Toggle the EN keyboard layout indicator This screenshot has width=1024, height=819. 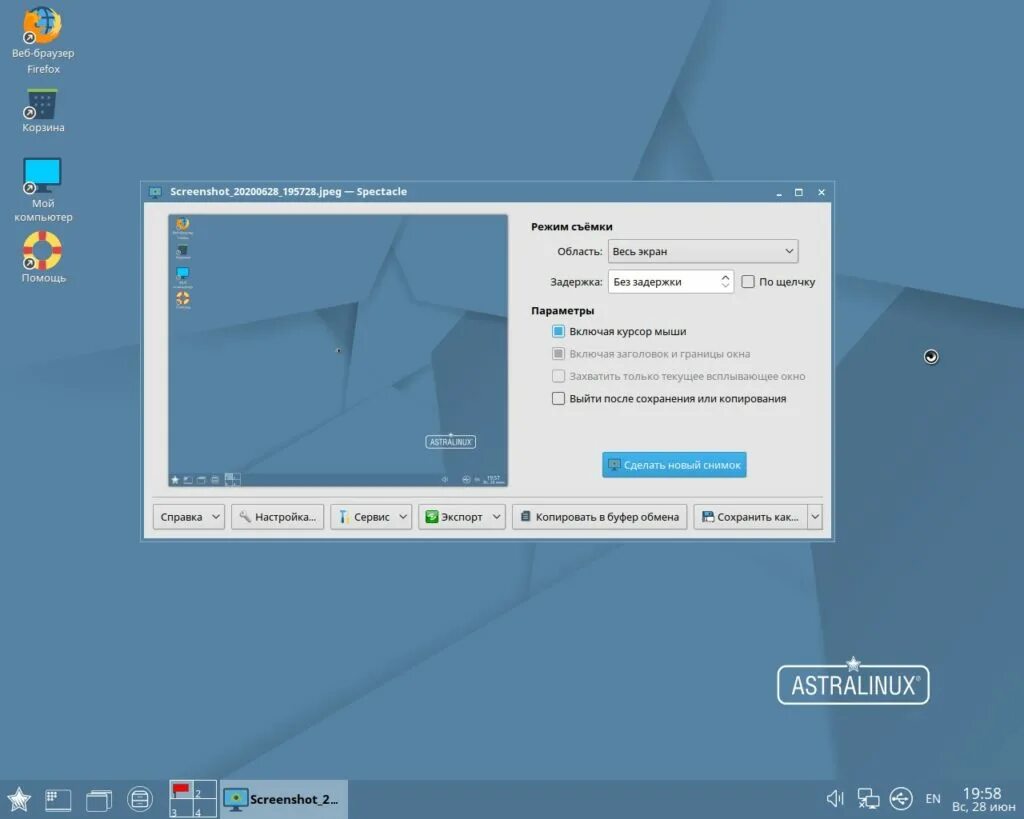coord(933,798)
